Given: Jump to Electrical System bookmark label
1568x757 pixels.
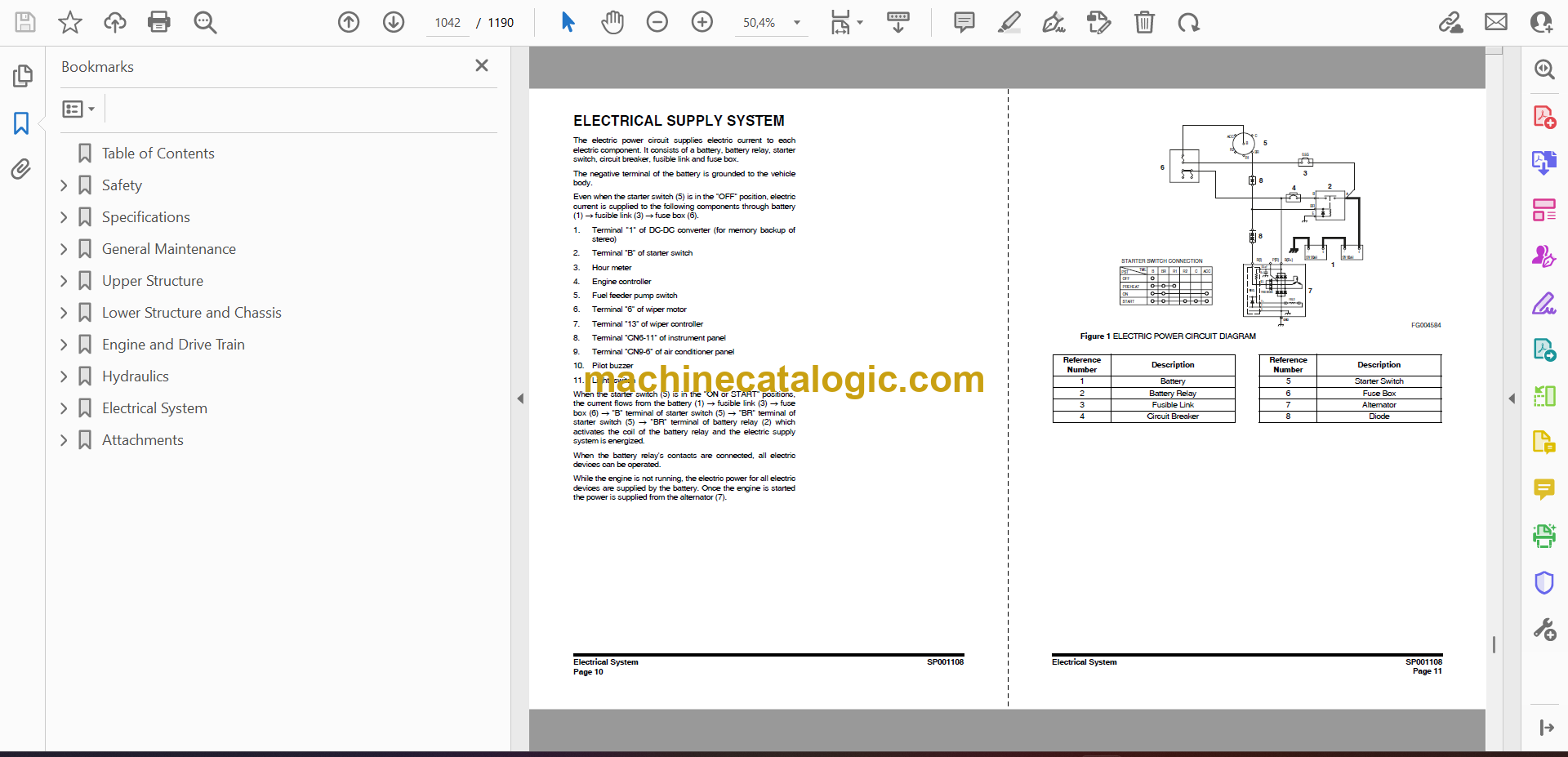Looking at the screenshot, I should pyautogui.click(x=154, y=408).
